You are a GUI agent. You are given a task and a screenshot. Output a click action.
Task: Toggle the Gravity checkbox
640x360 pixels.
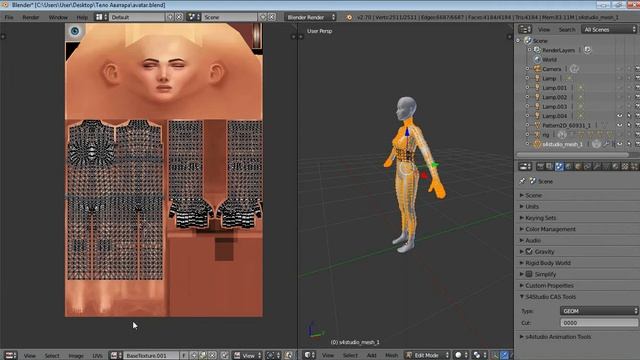pyautogui.click(x=529, y=251)
